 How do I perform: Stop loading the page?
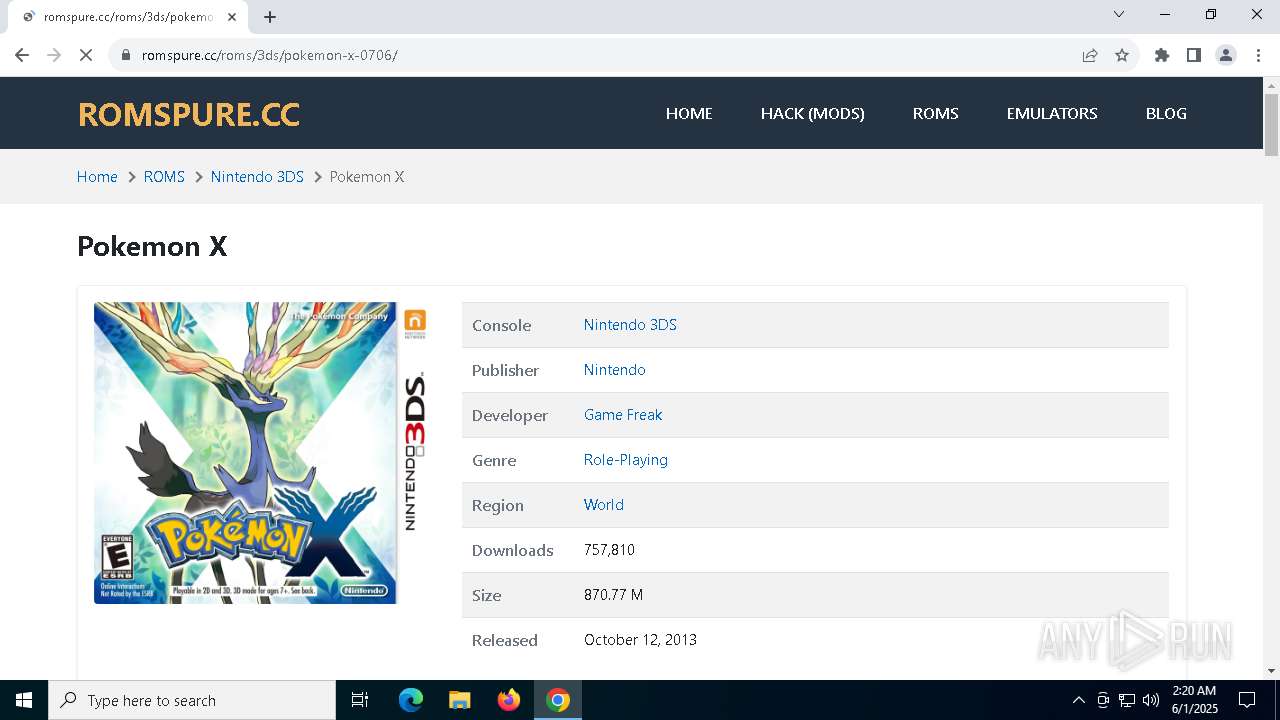point(86,55)
